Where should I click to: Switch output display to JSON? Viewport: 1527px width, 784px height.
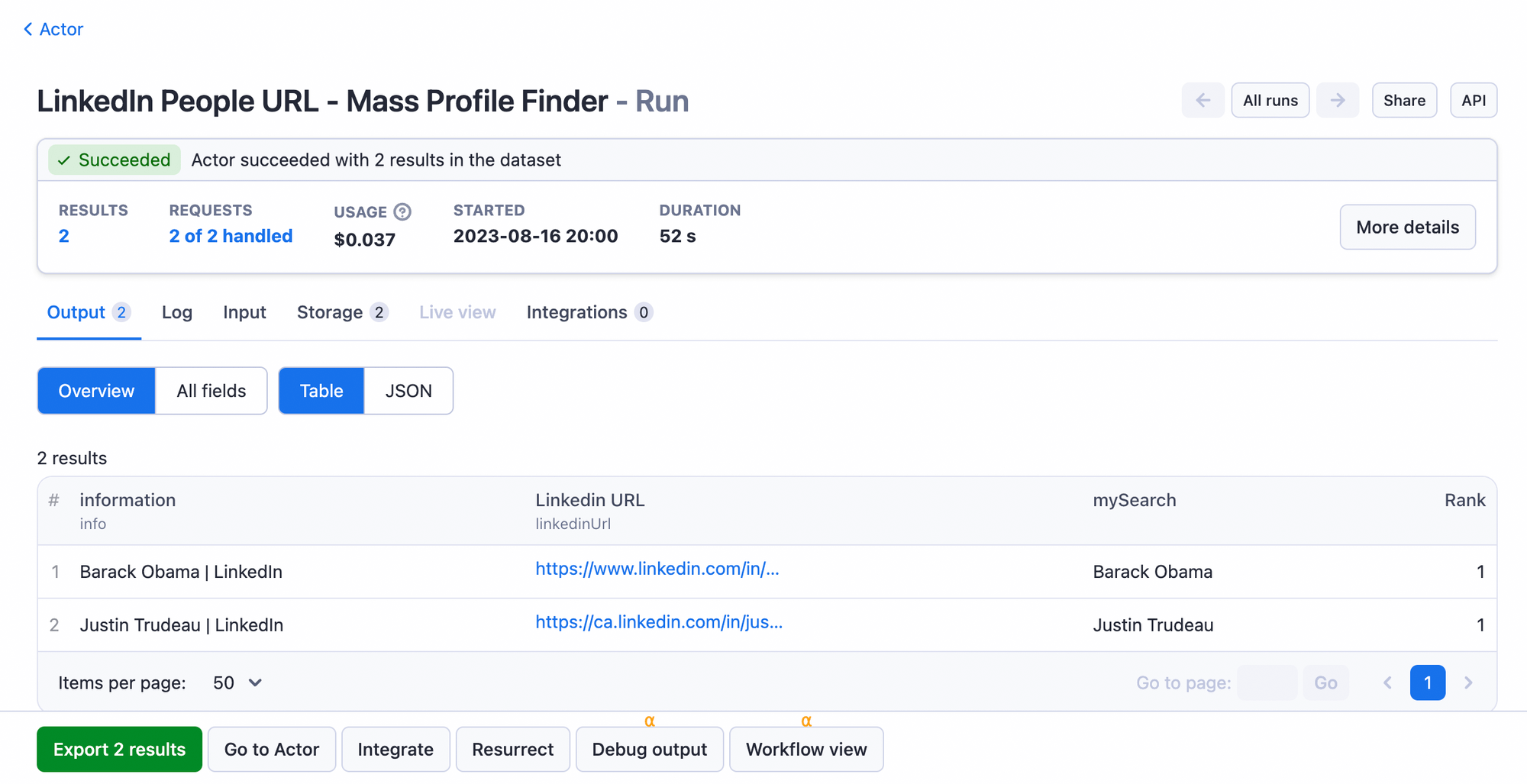[408, 390]
